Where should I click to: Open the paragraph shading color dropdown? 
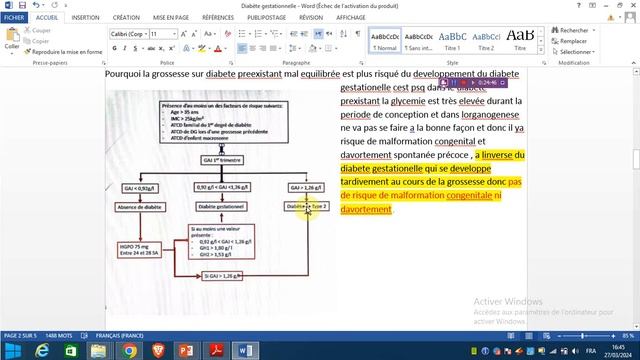pos(320,49)
